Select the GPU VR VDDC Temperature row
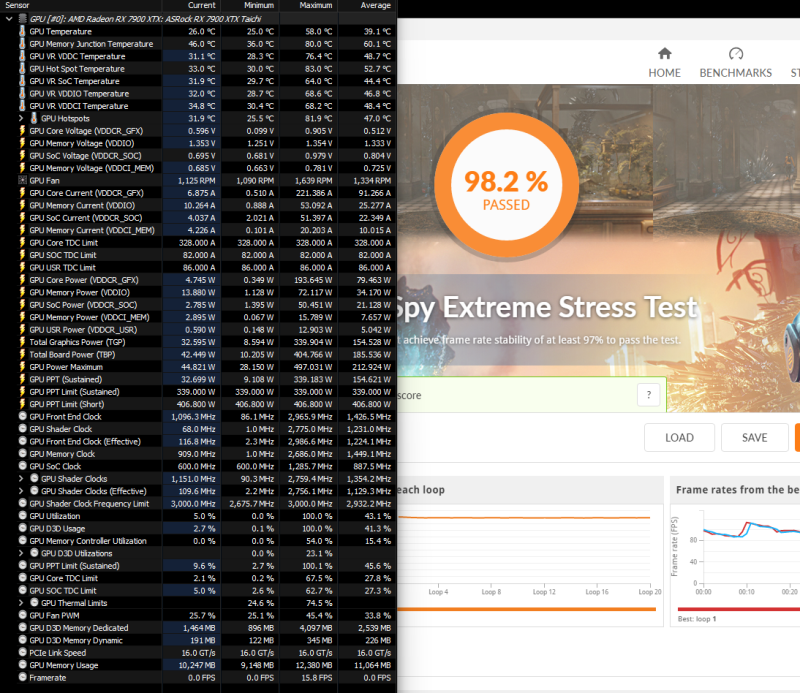 (198, 56)
